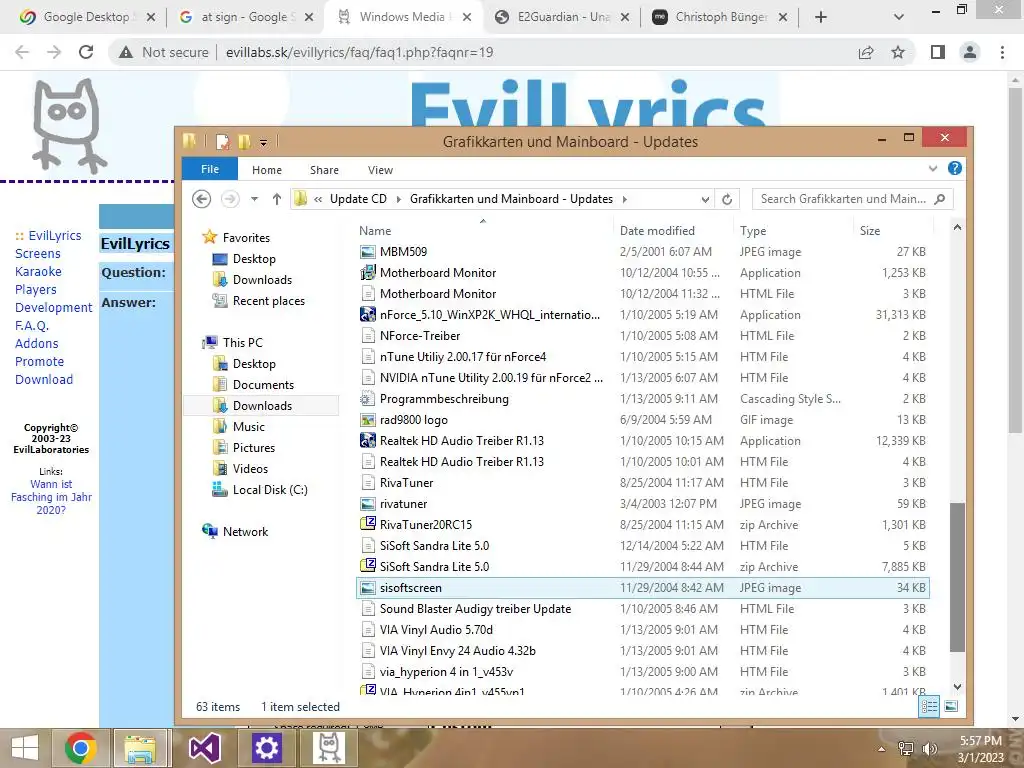Open the Chrome tab search dropdown
The width and height of the screenshot is (1024, 768).
pyautogui.click(x=899, y=17)
